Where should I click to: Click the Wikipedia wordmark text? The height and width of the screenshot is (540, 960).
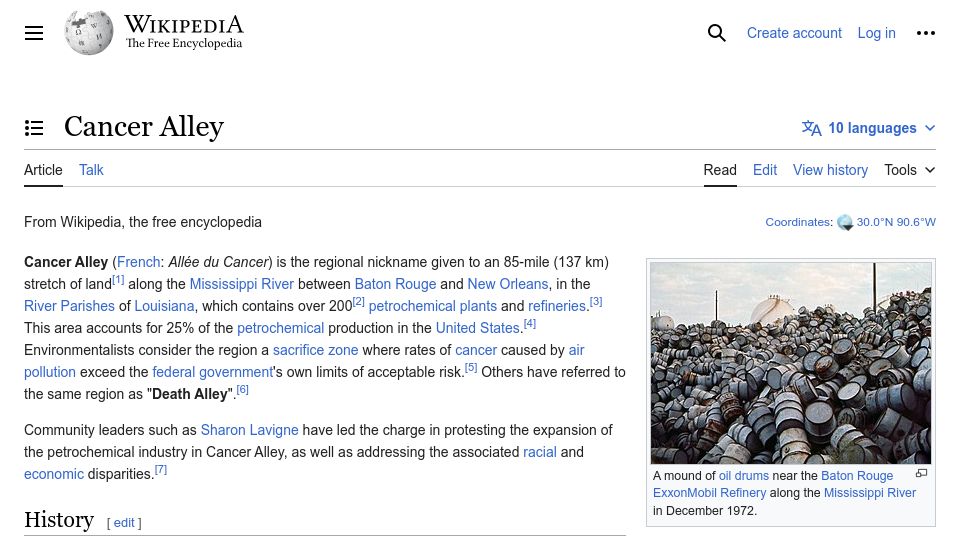pos(184,24)
